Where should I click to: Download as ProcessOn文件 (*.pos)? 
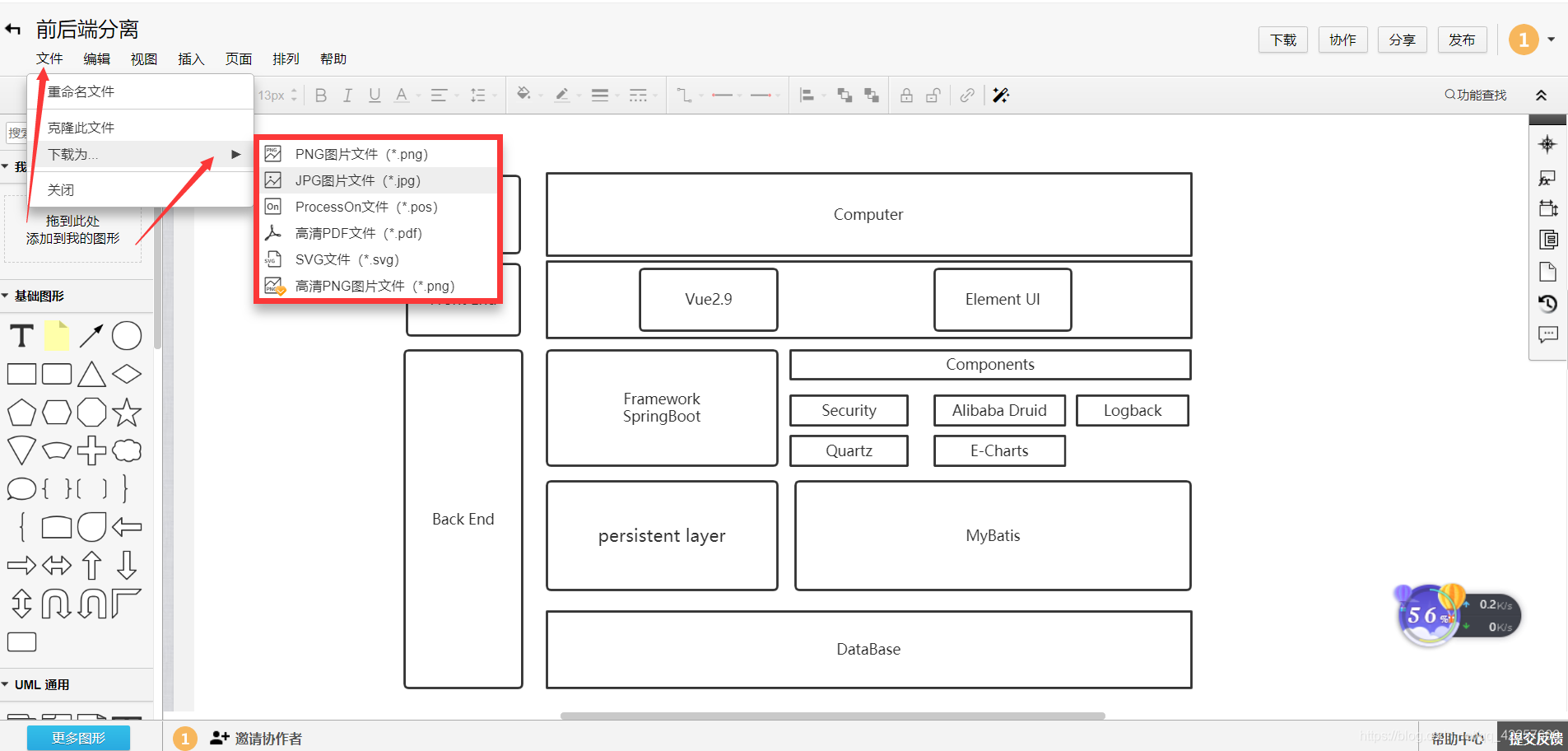378,207
